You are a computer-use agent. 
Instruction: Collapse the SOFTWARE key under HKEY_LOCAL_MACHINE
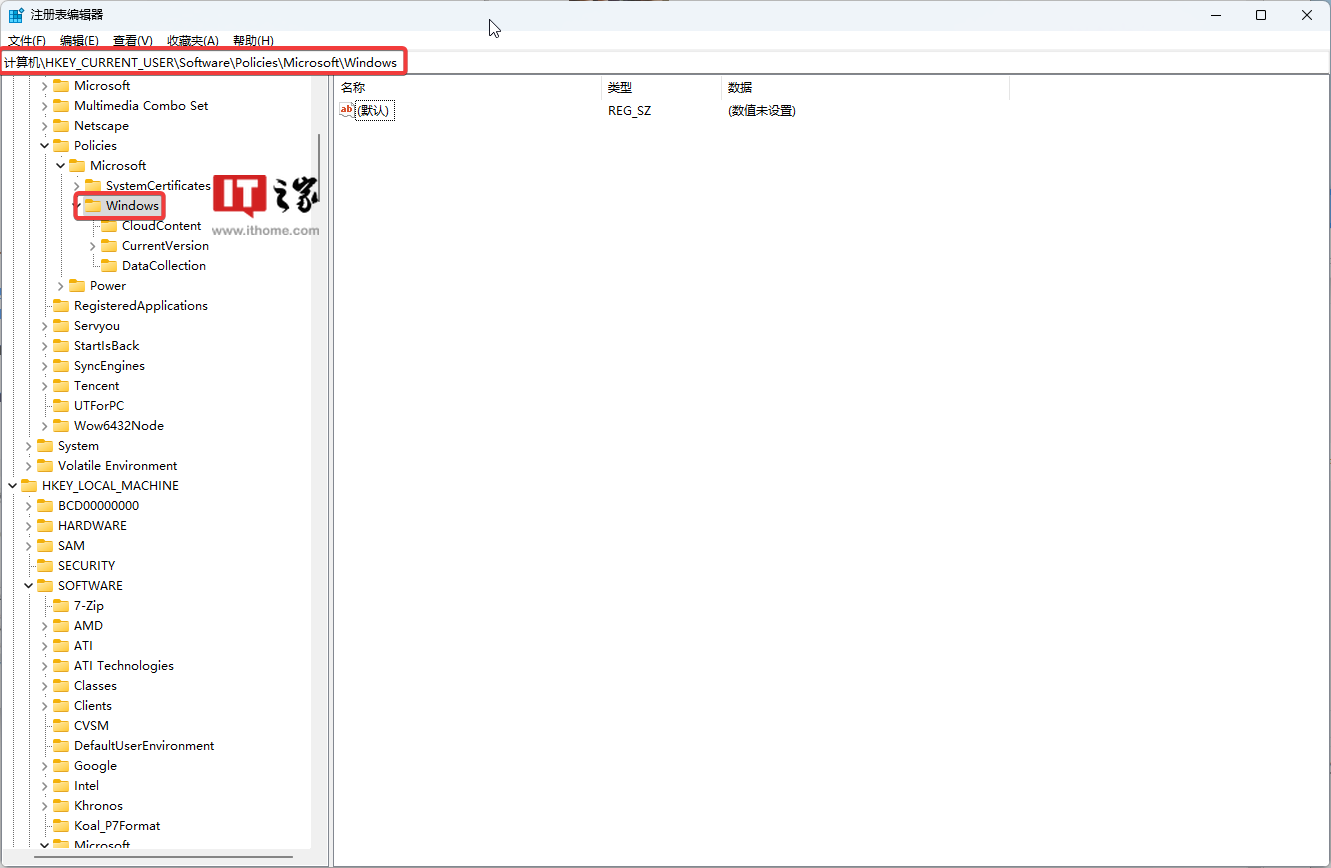pyautogui.click(x=29, y=586)
